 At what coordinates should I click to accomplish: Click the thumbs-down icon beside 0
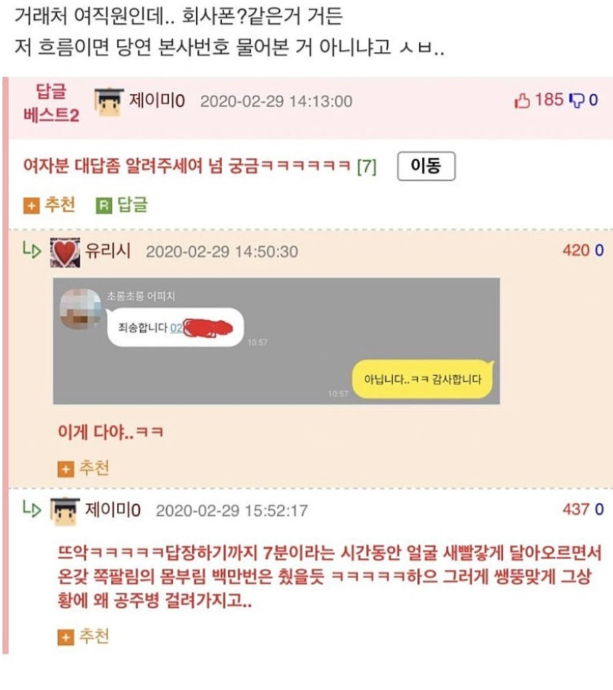[x=576, y=101]
